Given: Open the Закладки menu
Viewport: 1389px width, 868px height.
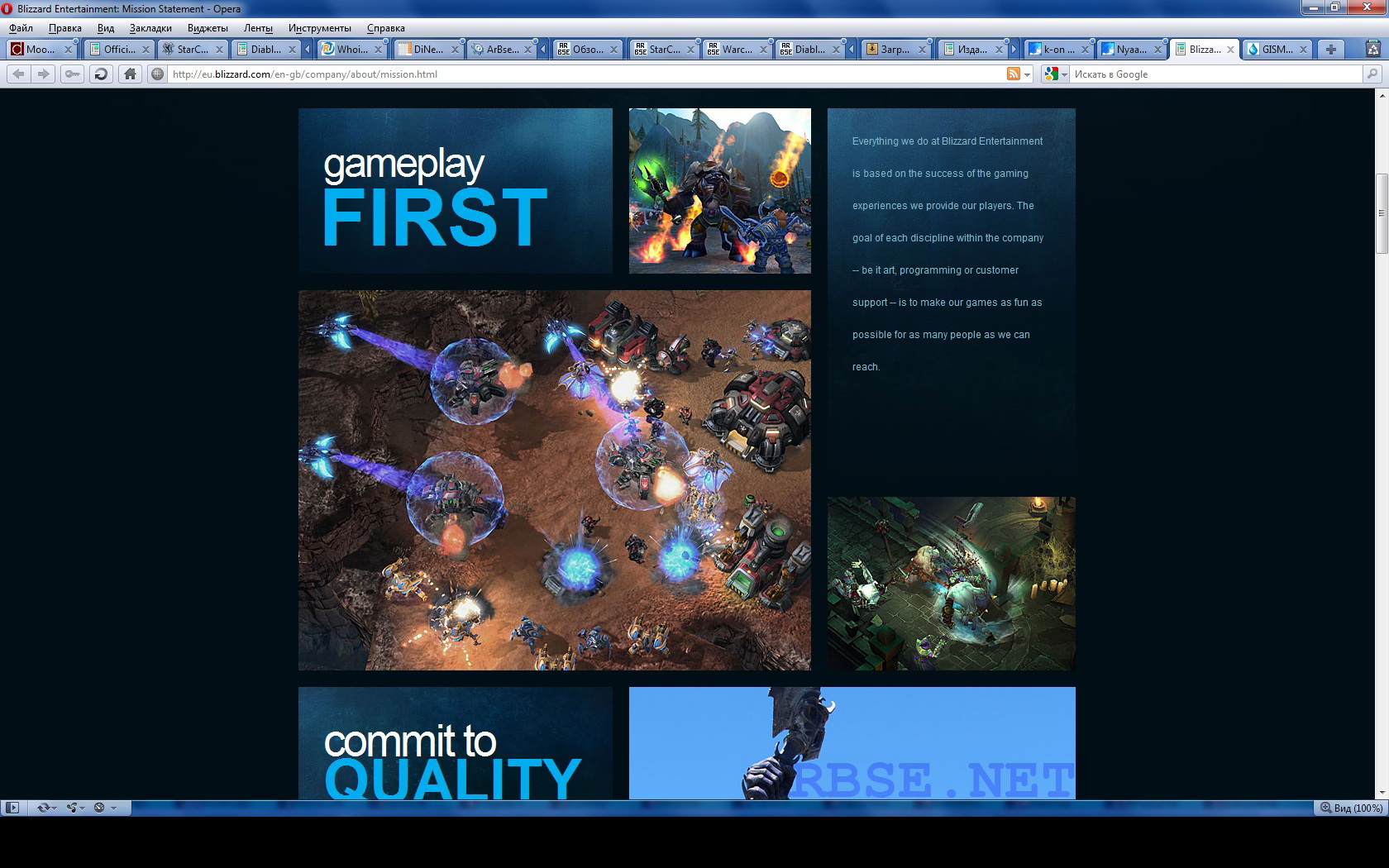Looking at the screenshot, I should tap(150, 28).
